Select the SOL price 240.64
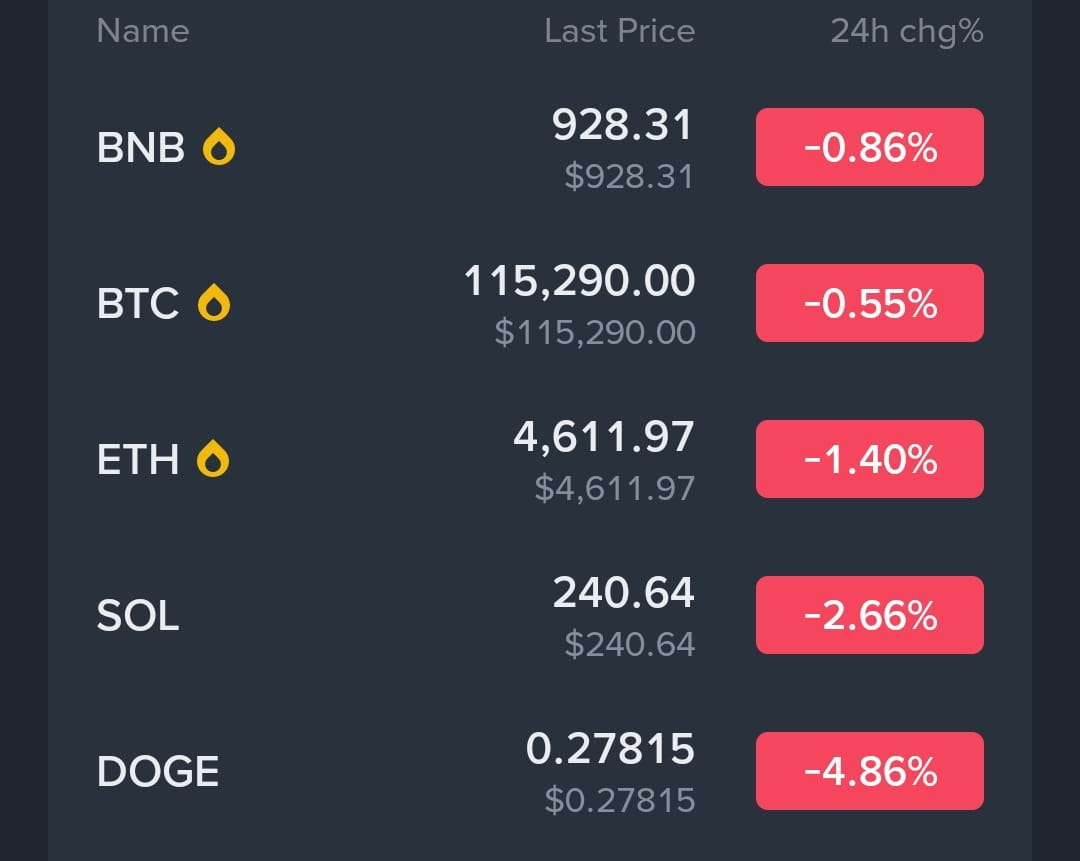This screenshot has height=861, width=1080. click(623, 592)
